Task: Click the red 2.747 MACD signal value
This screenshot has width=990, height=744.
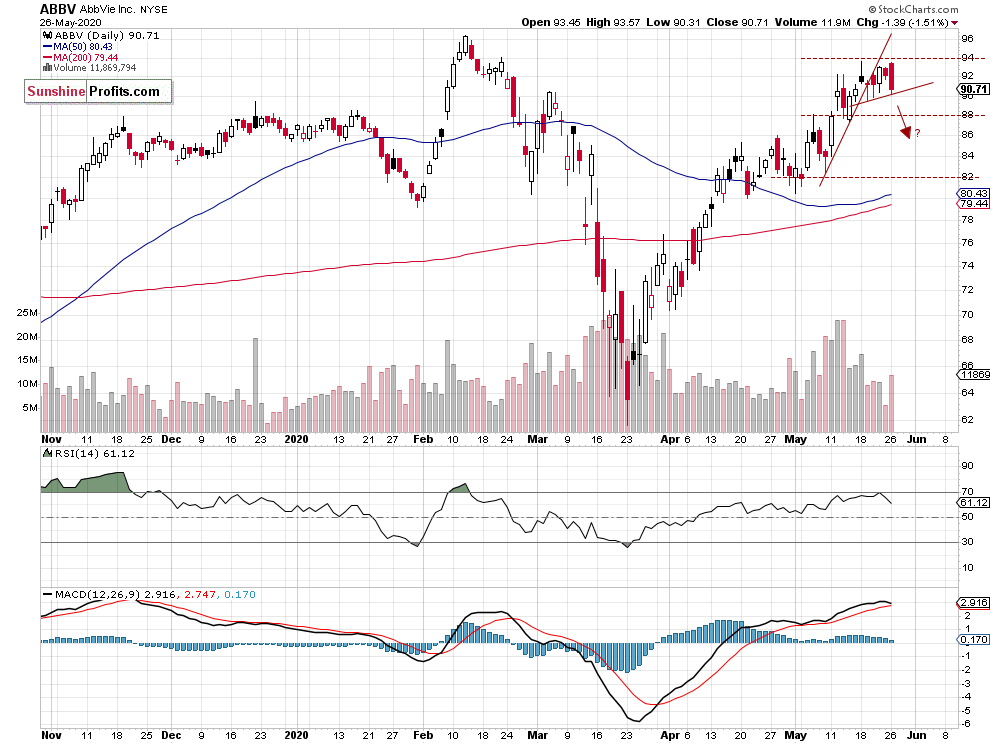Action: click(x=200, y=594)
